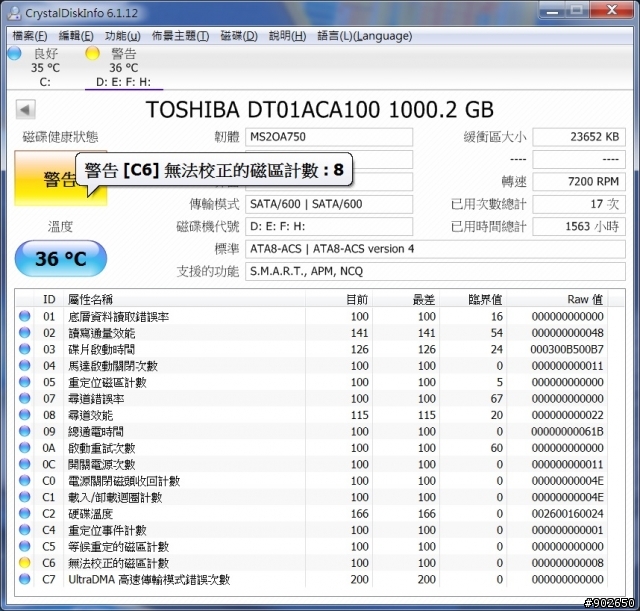This screenshot has height=611, width=640.
Task: Click the 最差 column header
Action: click(x=406, y=299)
